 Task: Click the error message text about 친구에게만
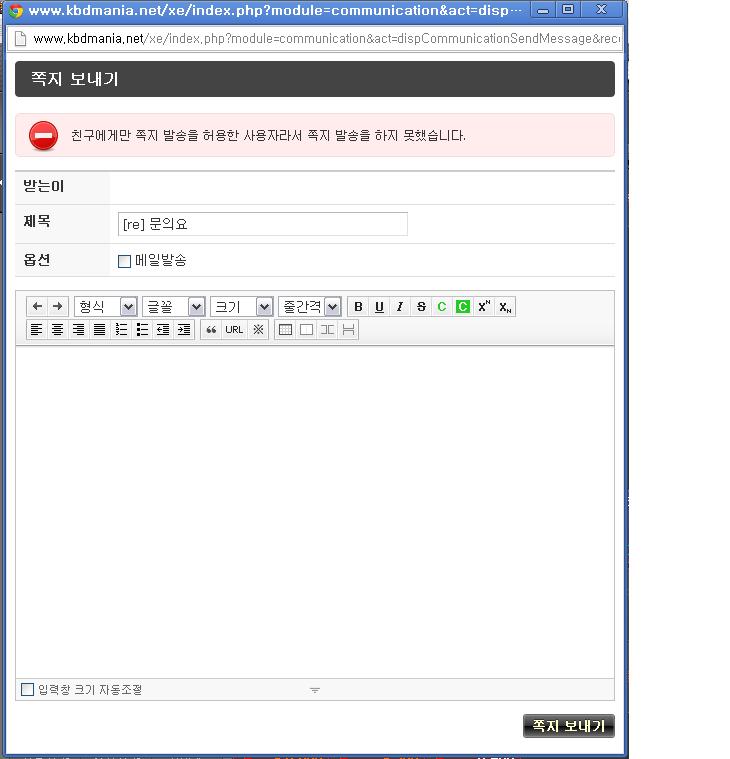[268, 136]
